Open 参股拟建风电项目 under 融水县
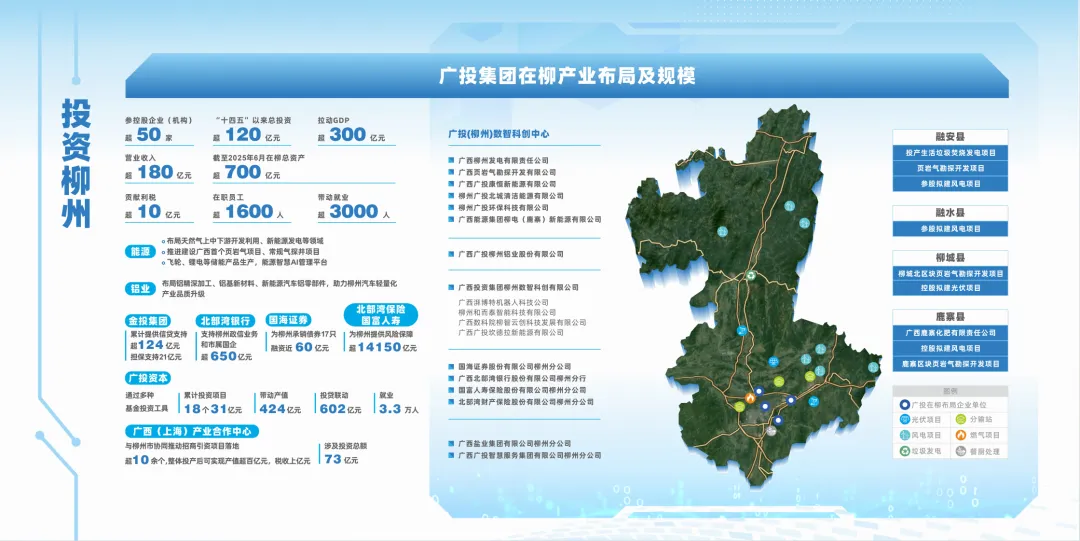1080x541 pixels. (x=950, y=229)
